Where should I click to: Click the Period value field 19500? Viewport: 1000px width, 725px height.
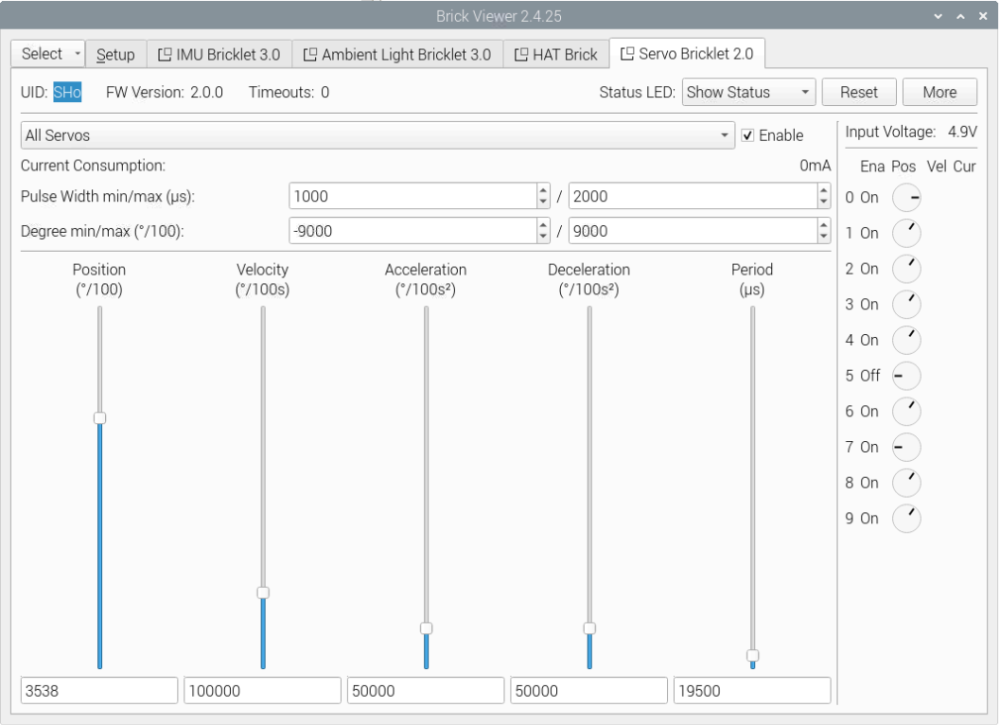point(752,691)
